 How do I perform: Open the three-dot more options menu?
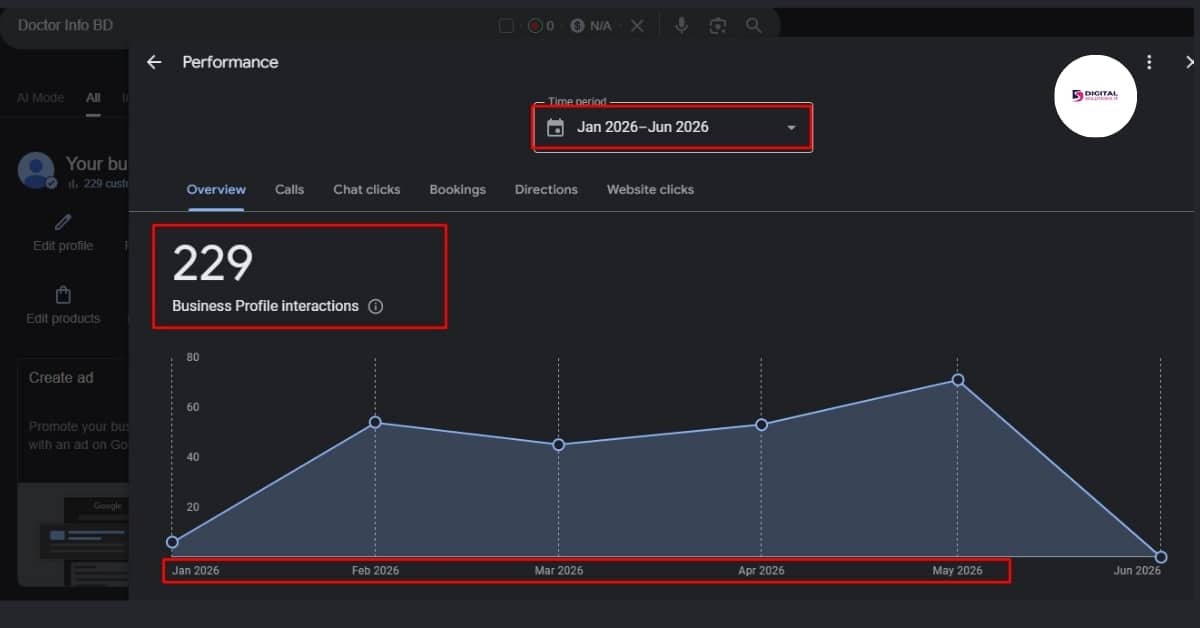1149,62
